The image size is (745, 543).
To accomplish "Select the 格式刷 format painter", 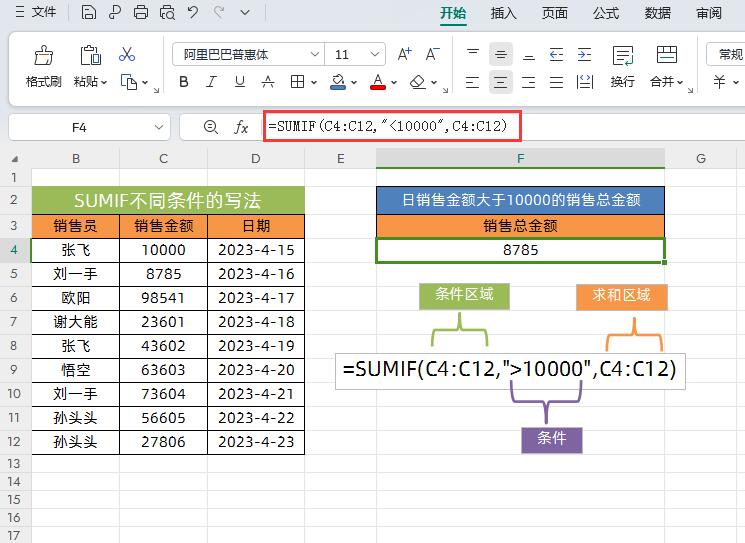I will click(44, 67).
